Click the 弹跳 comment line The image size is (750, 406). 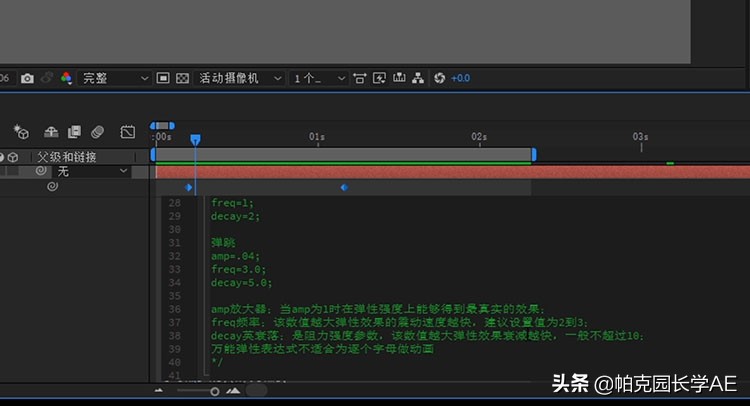[x=223, y=242]
